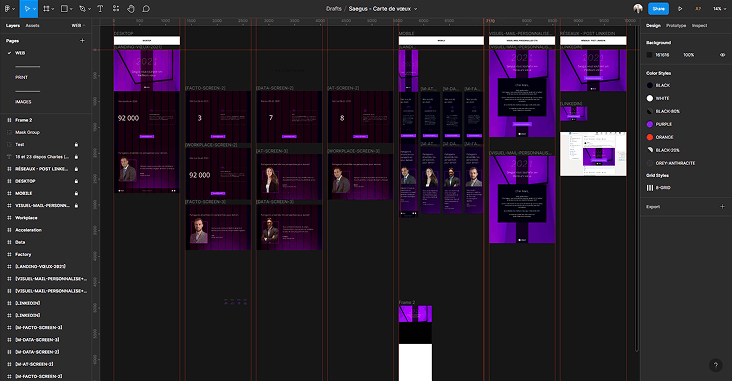
Task: Select the Text tool
Action: tap(100, 9)
